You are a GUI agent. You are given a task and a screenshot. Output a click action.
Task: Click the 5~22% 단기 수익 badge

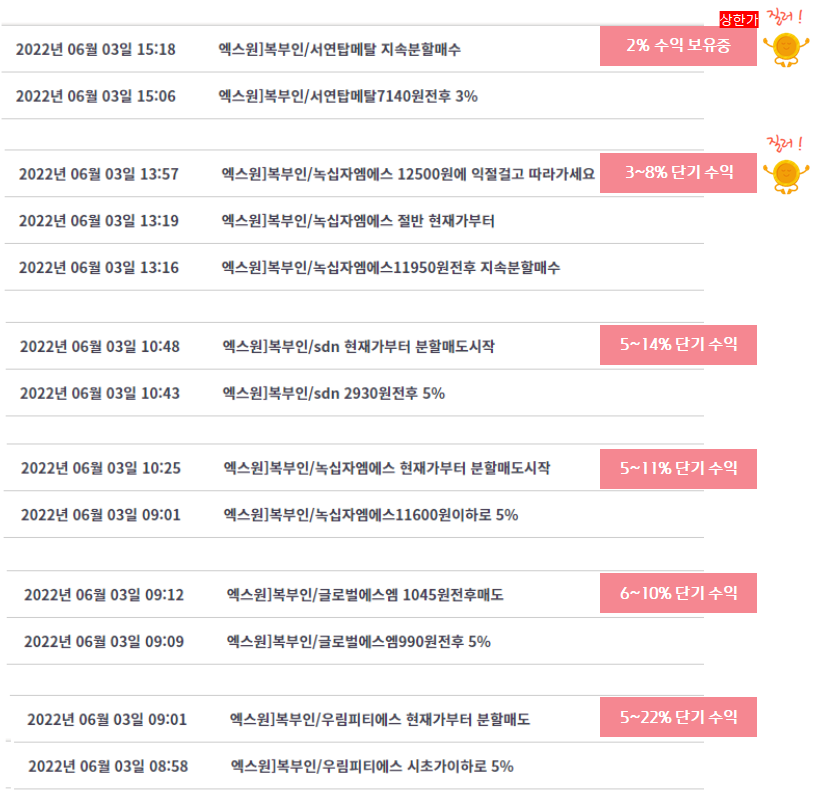tap(678, 717)
